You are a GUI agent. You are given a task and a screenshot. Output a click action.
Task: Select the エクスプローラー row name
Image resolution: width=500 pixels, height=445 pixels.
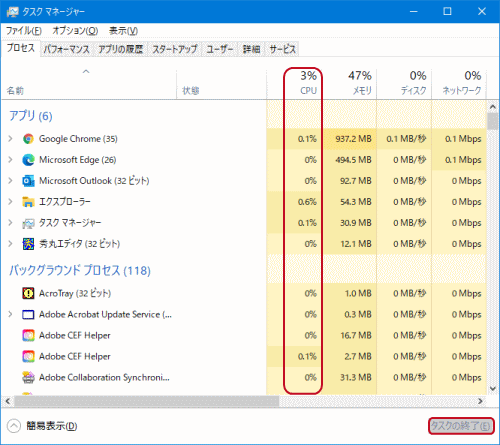pyautogui.click(x=65, y=202)
